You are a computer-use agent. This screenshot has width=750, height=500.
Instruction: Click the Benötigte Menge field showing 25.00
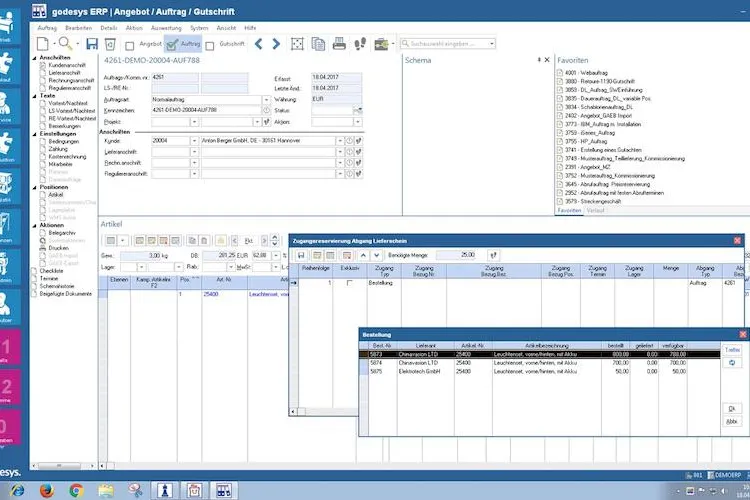point(458,255)
